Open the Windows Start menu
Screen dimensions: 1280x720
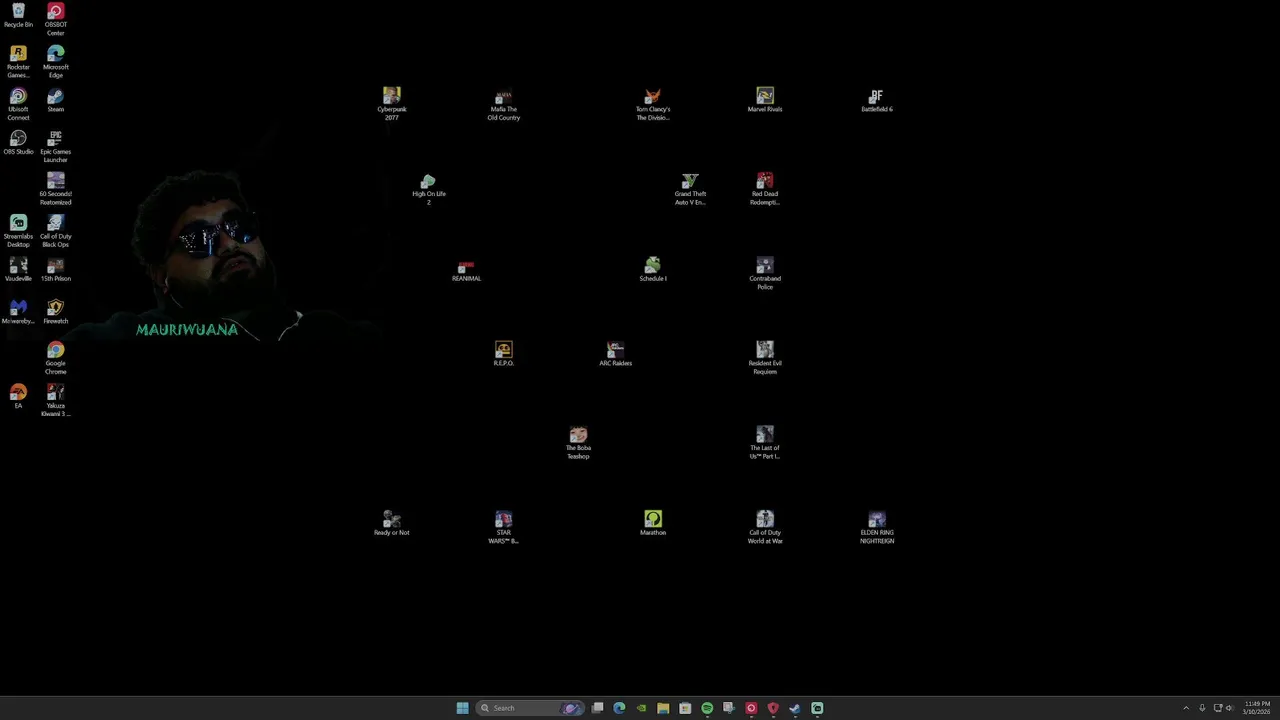(462, 708)
